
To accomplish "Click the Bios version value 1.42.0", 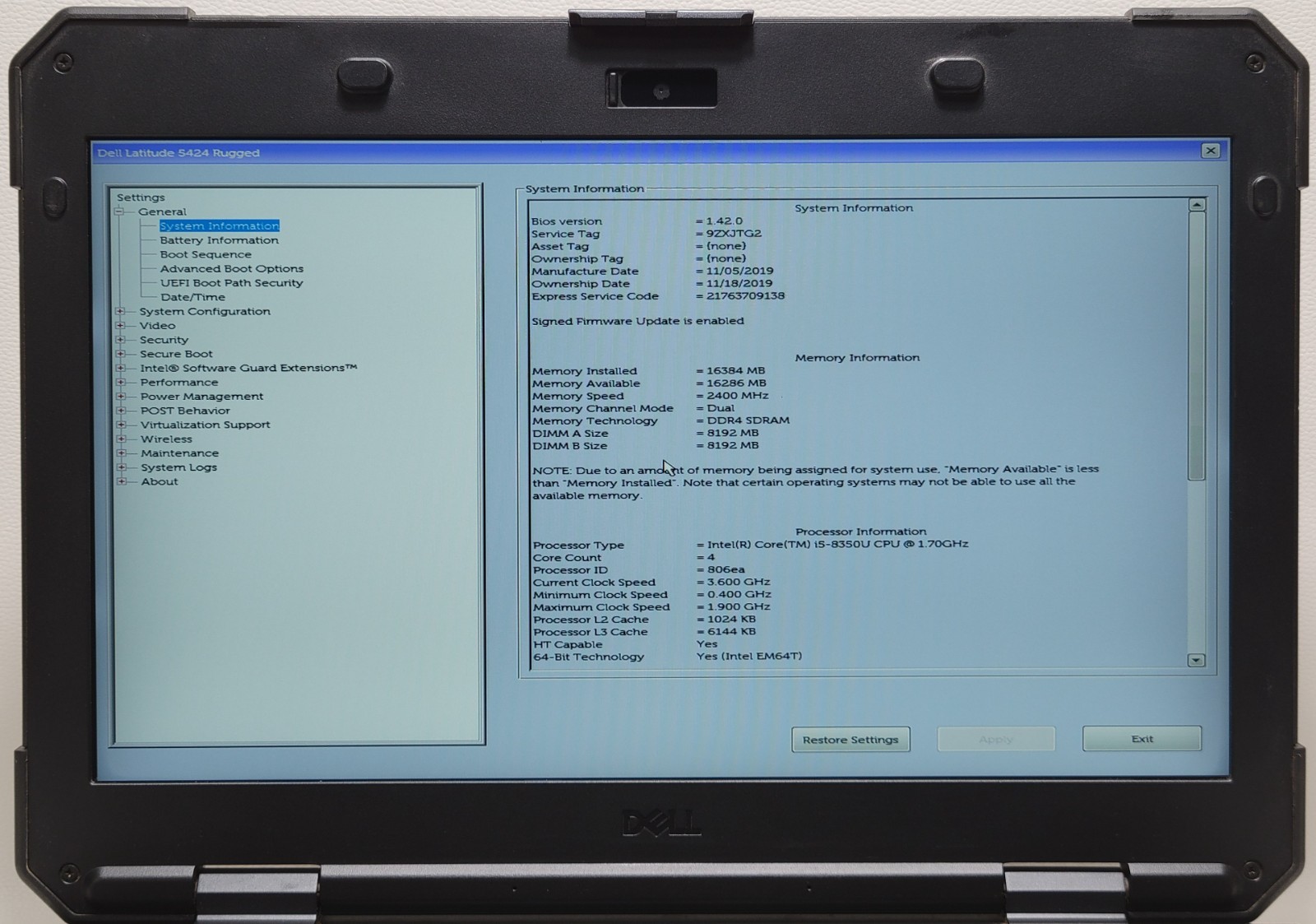I will 724,221.
